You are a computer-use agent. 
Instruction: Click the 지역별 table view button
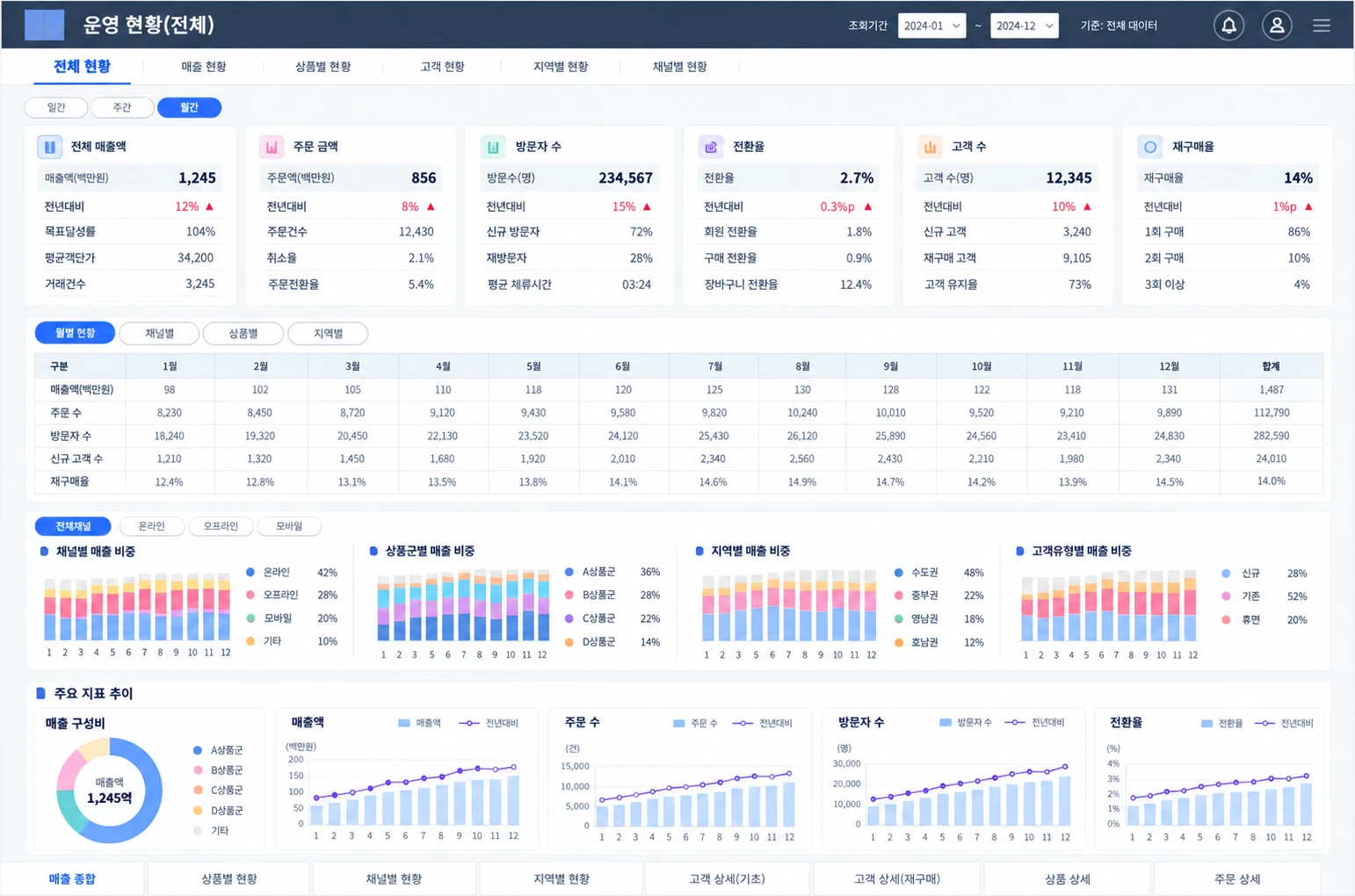[328, 334]
